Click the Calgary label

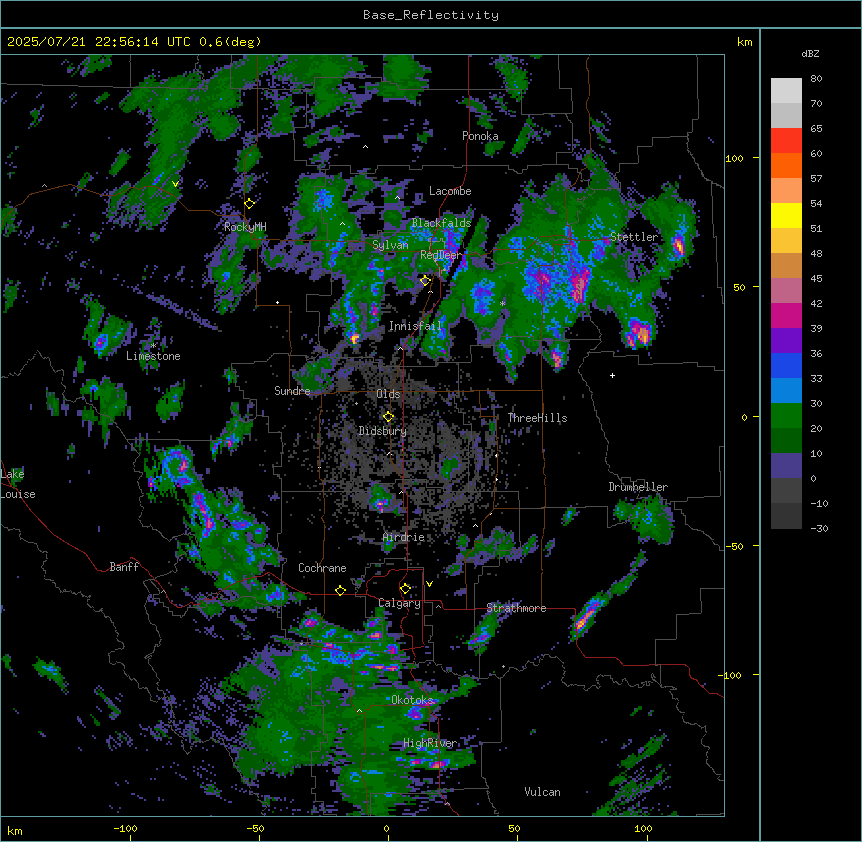click(x=399, y=603)
